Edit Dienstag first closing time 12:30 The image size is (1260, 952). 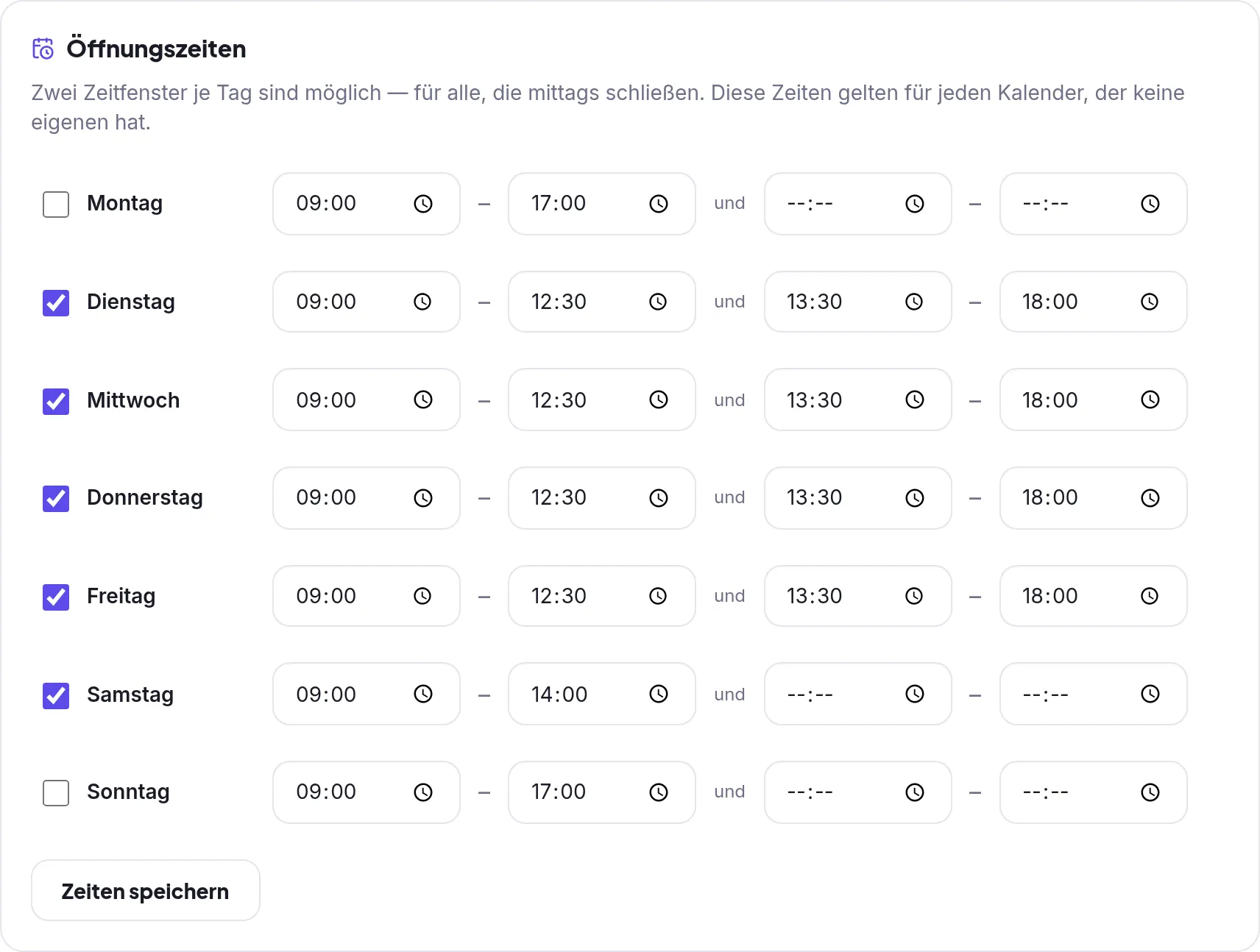point(602,302)
